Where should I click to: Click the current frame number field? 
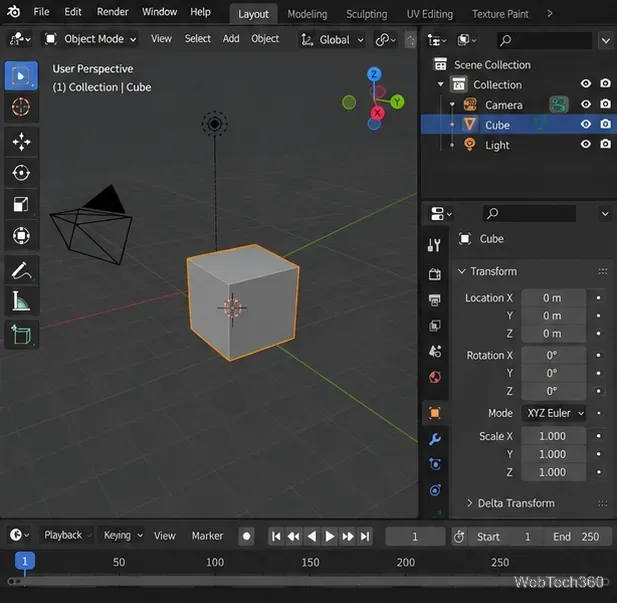(415, 536)
